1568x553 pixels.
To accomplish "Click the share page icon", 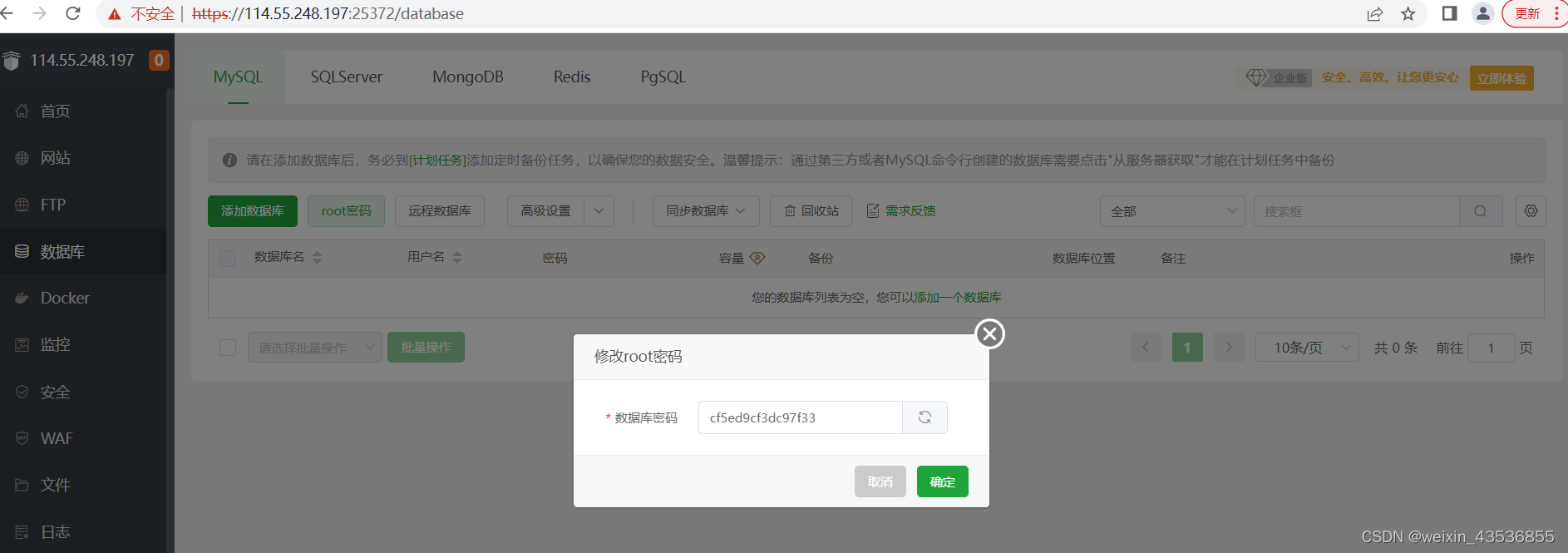I will point(1375,14).
